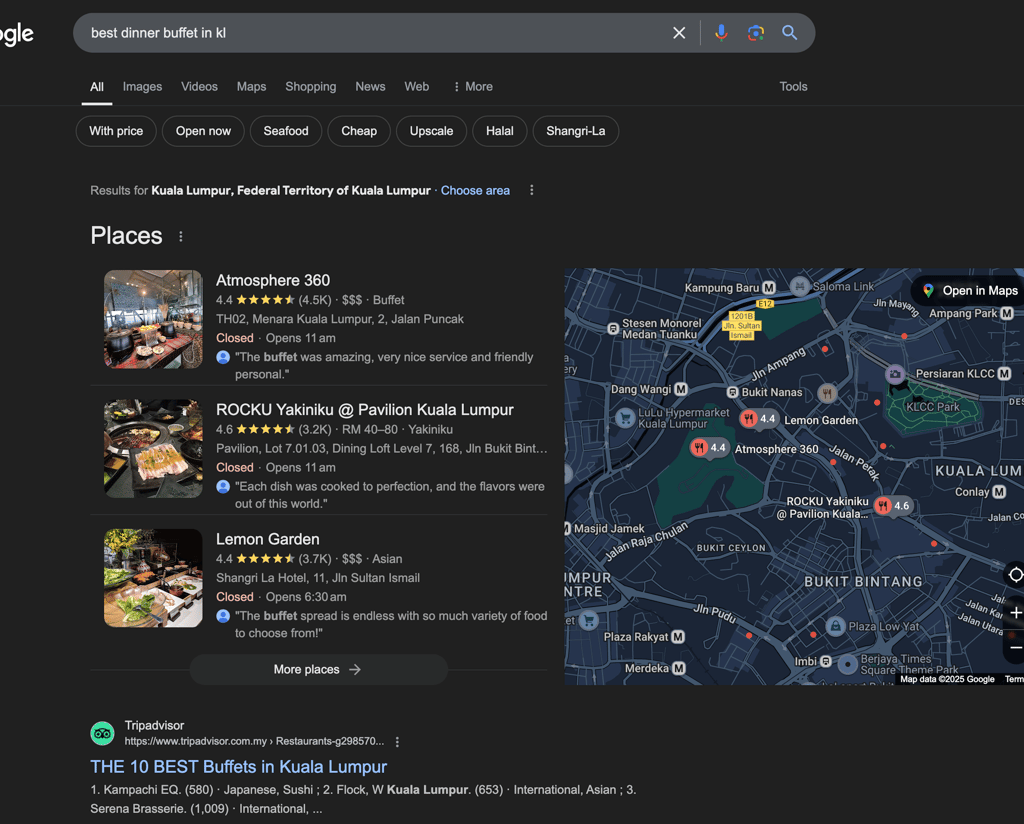This screenshot has width=1024, height=824.
Task: Click Conlay station label on map
Action: pos(972,492)
